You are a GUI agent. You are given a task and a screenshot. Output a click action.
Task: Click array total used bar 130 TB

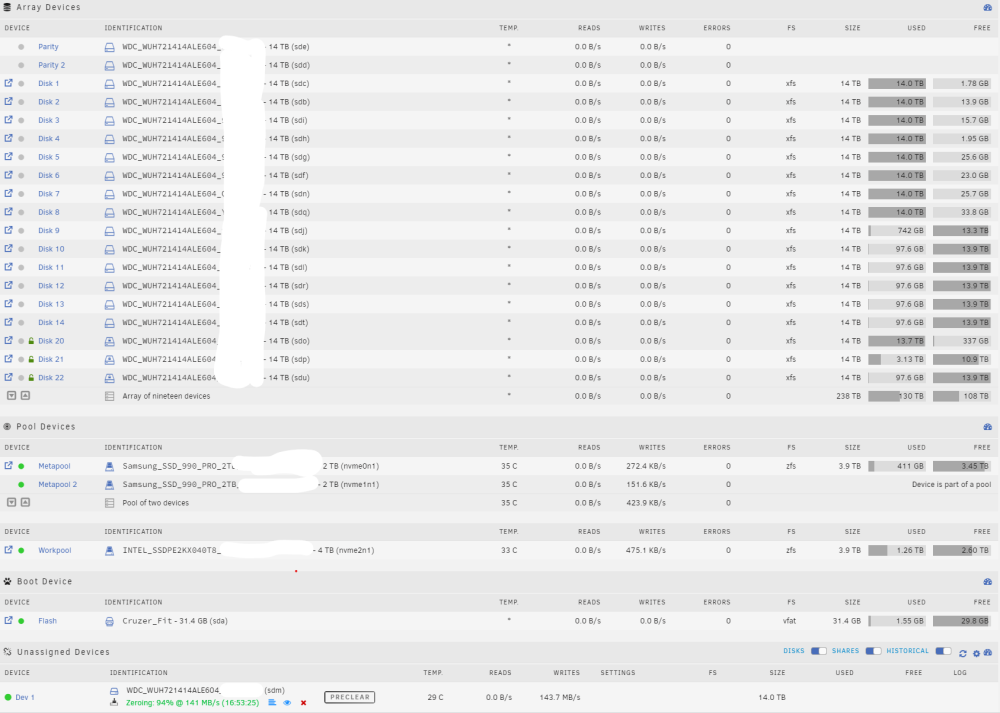point(897,397)
